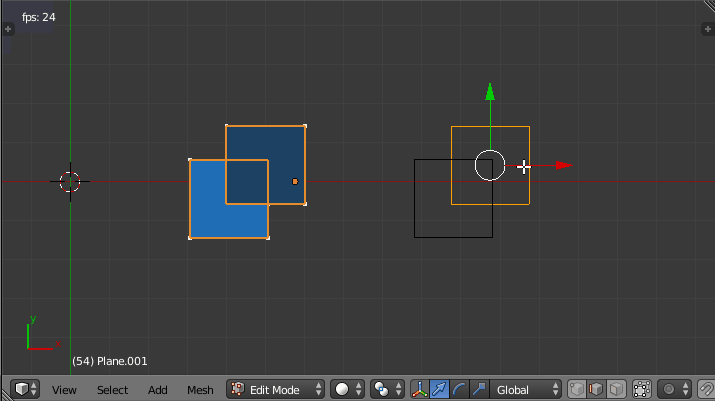Switch to vertex select mode

(x=576, y=389)
